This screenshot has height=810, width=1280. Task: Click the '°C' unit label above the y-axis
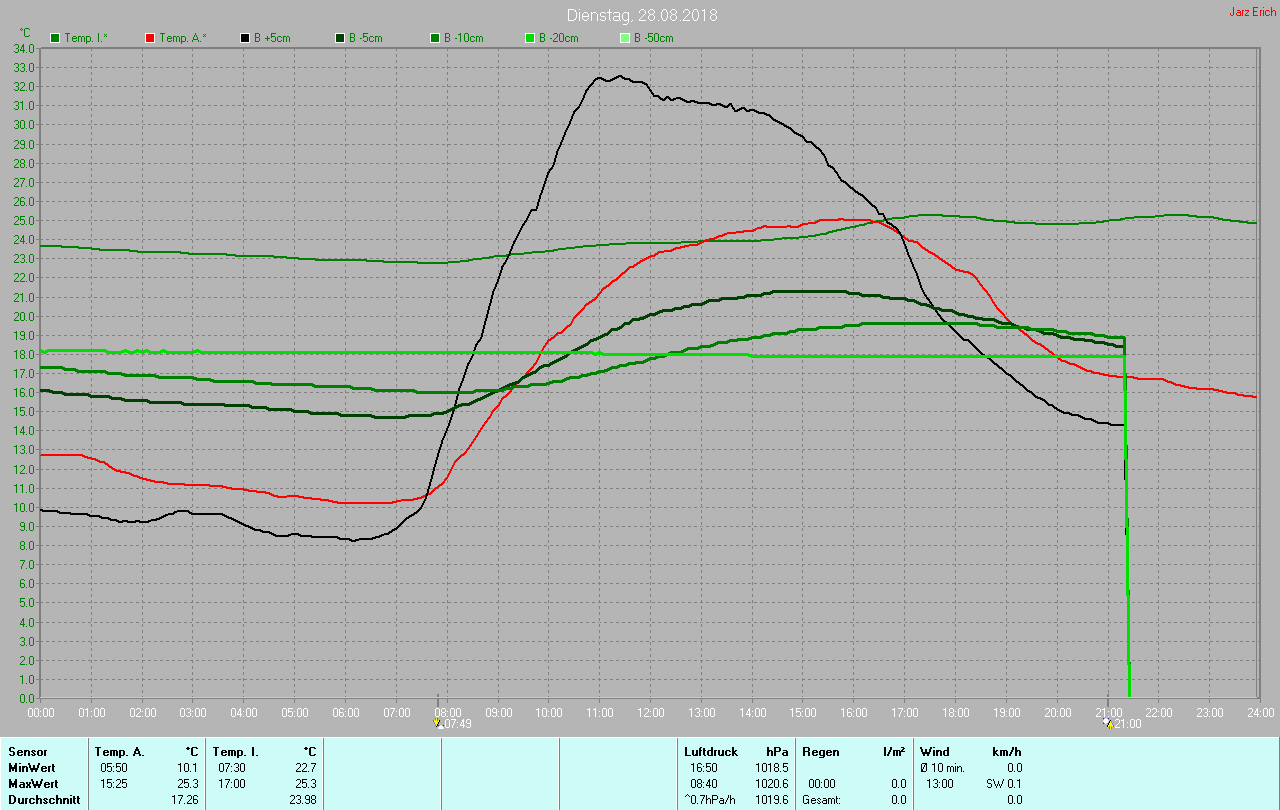[25, 34]
